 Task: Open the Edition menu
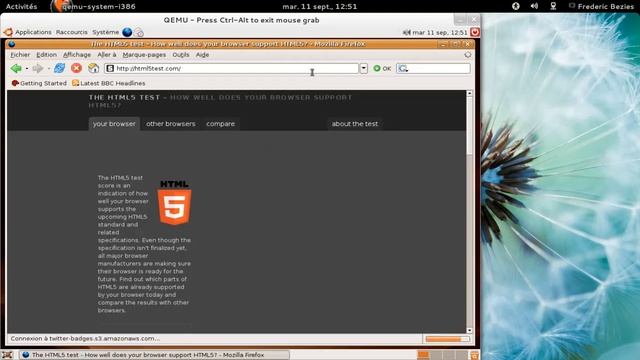click(47, 55)
